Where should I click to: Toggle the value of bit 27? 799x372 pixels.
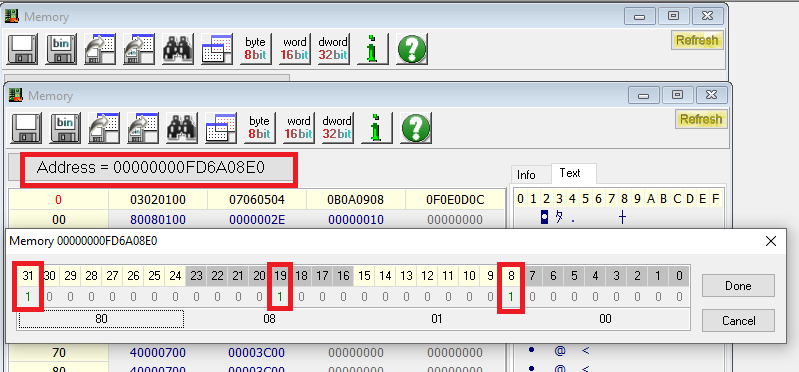(x=113, y=297)
